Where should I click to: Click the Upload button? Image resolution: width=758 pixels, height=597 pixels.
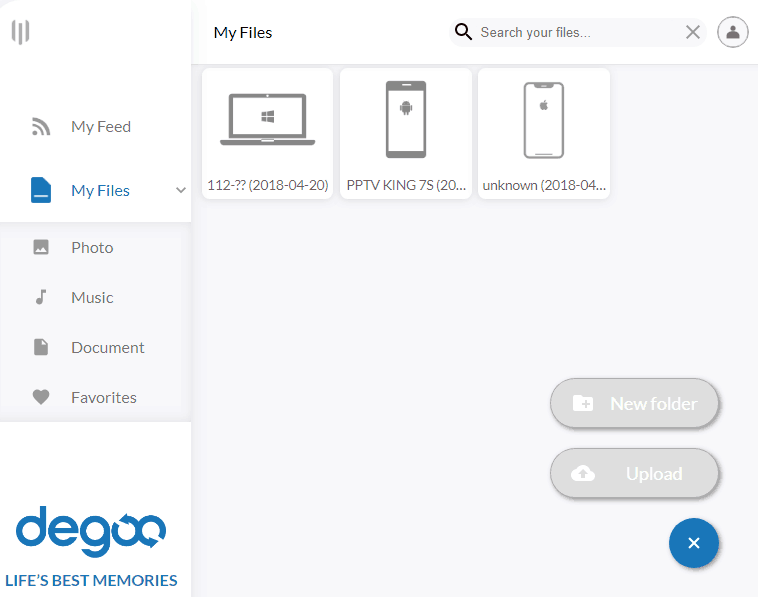(x=634, y=474)
